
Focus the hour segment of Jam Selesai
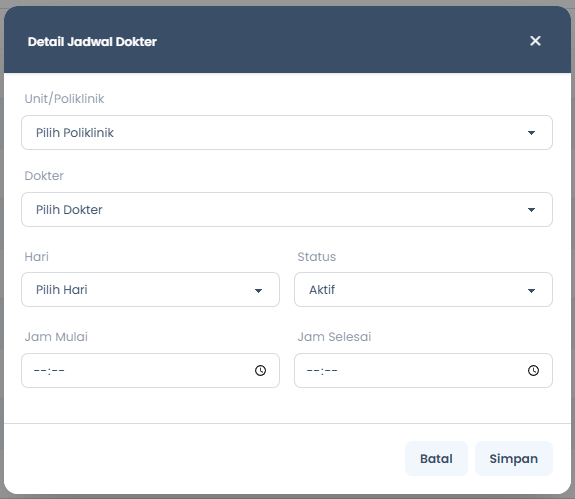point(313,371)
